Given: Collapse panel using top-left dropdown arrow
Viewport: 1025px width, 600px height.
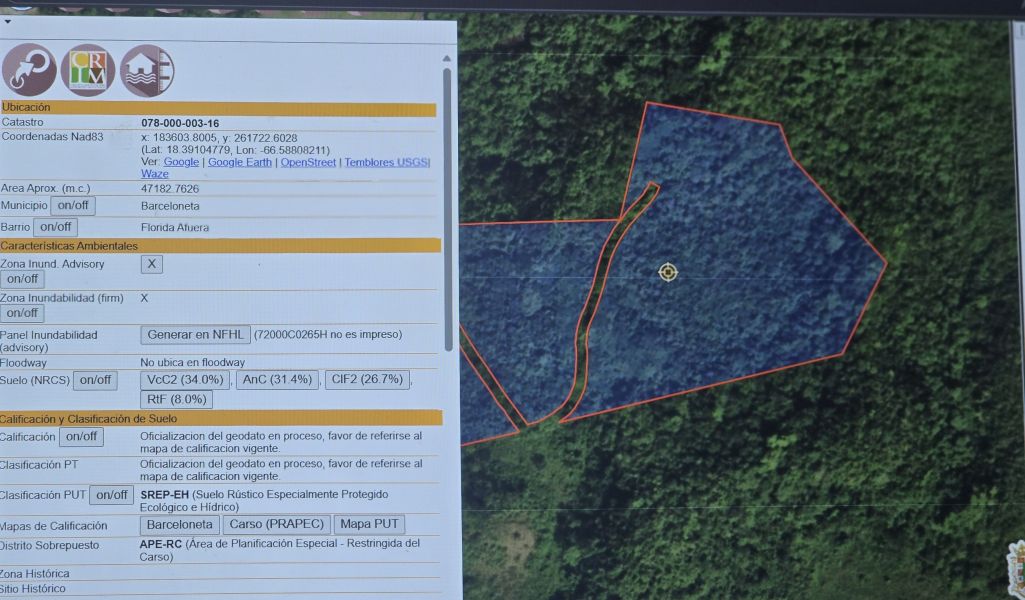Looking at the screenshot, I should [7, 20].
